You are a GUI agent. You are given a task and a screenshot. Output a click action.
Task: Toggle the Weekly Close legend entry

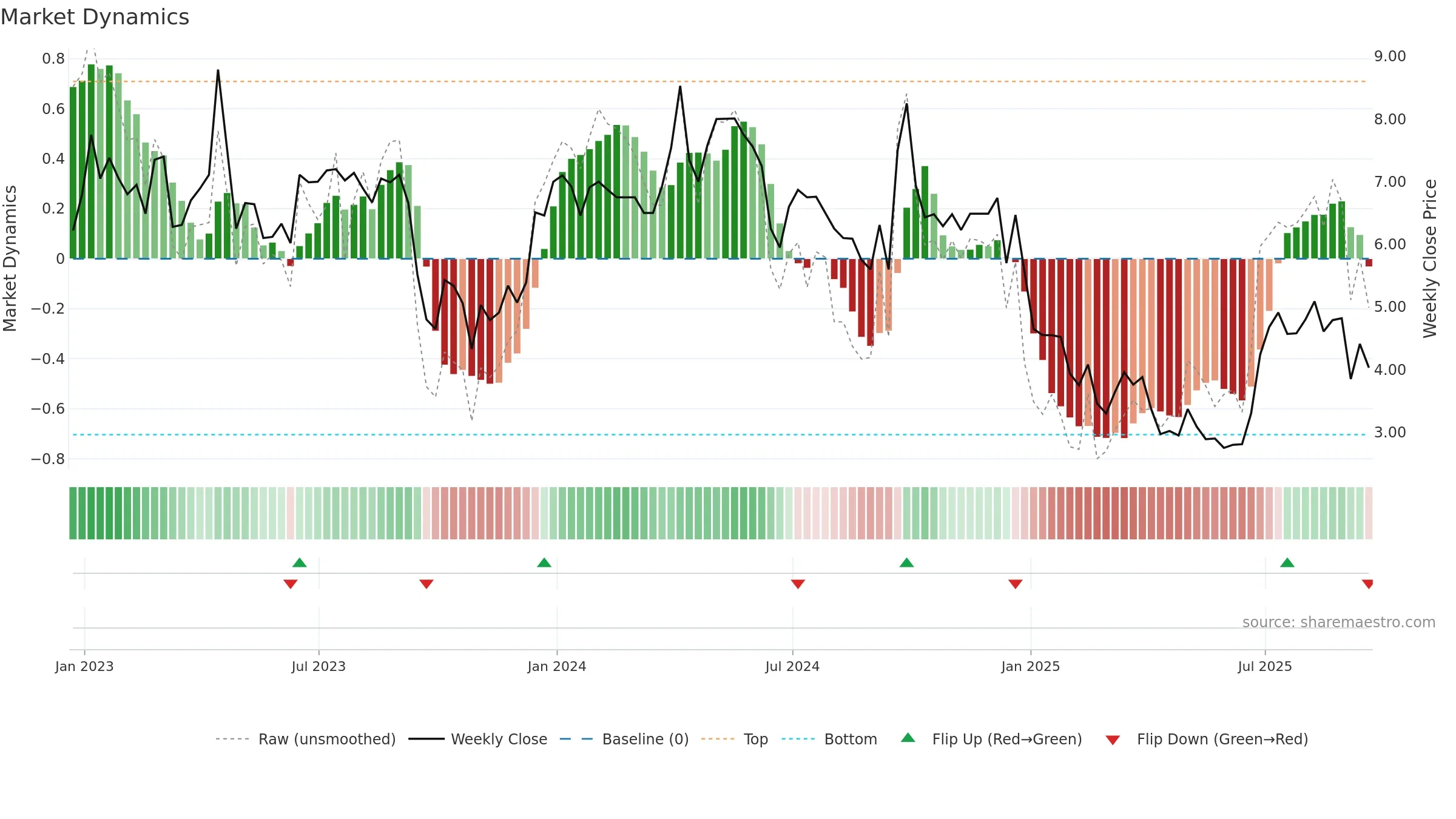tap(478, 739)
